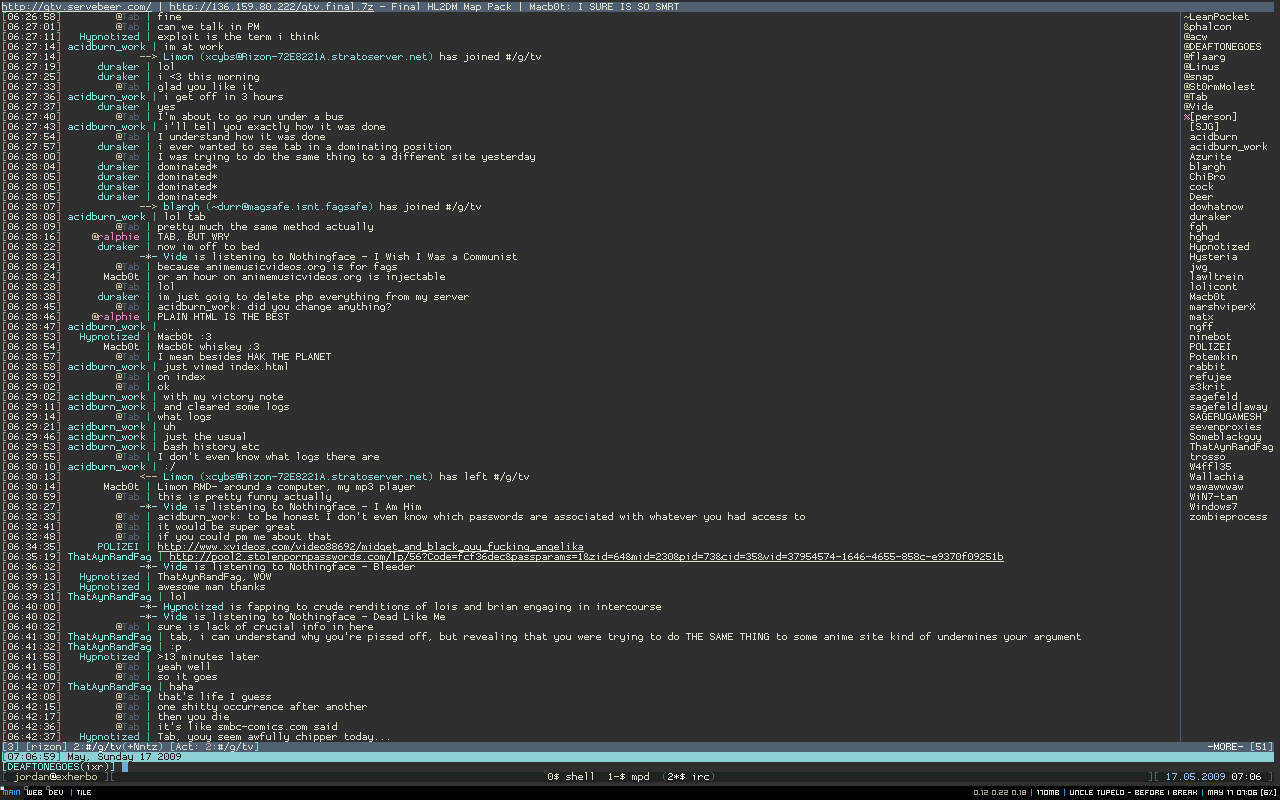Select Potemkin in the nick list
Viewport: 1280px width, 800px height.
[1213, 356]
